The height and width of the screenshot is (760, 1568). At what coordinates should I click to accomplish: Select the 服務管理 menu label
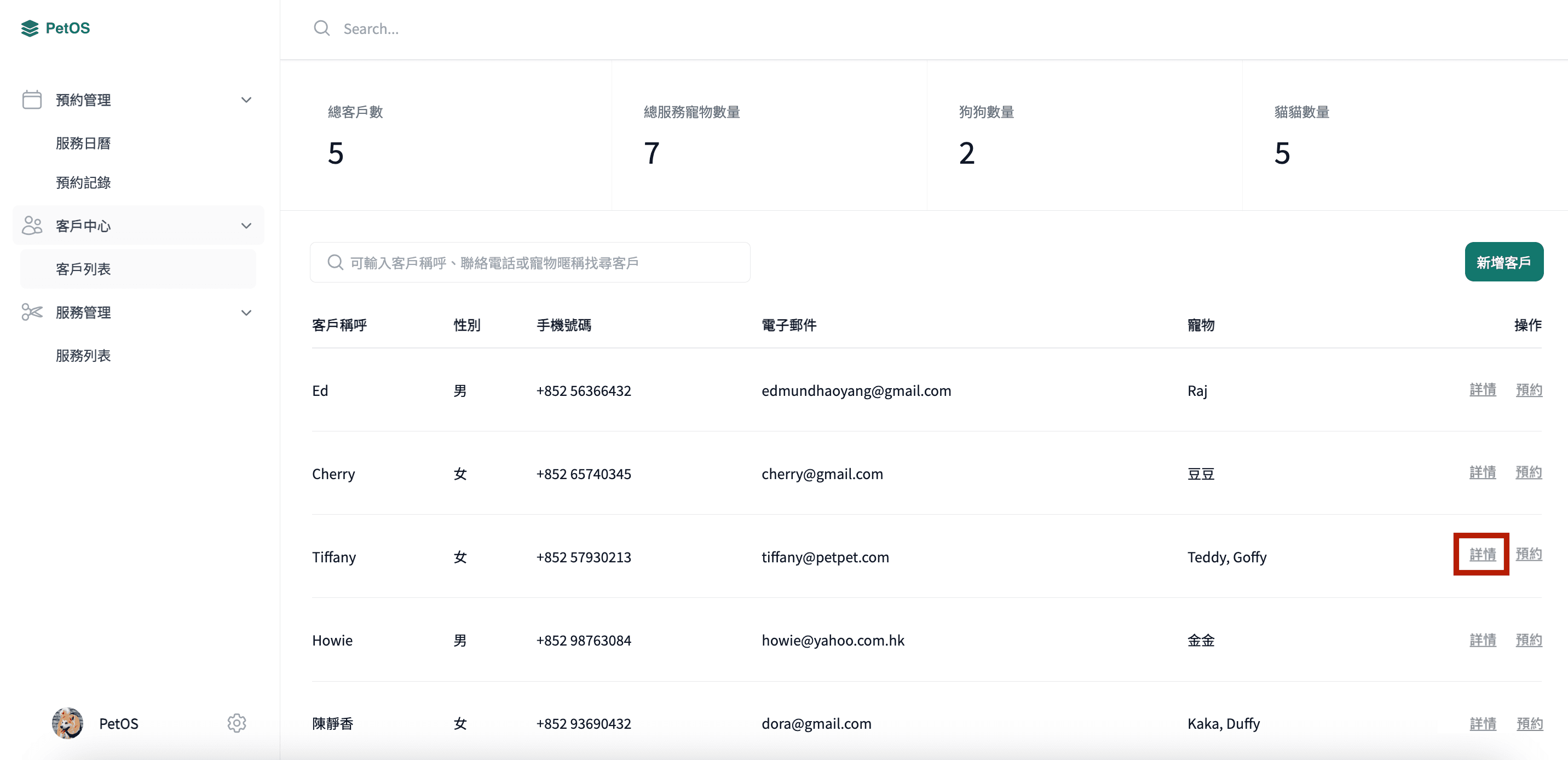pyautogui.click(x=83, y=313)
